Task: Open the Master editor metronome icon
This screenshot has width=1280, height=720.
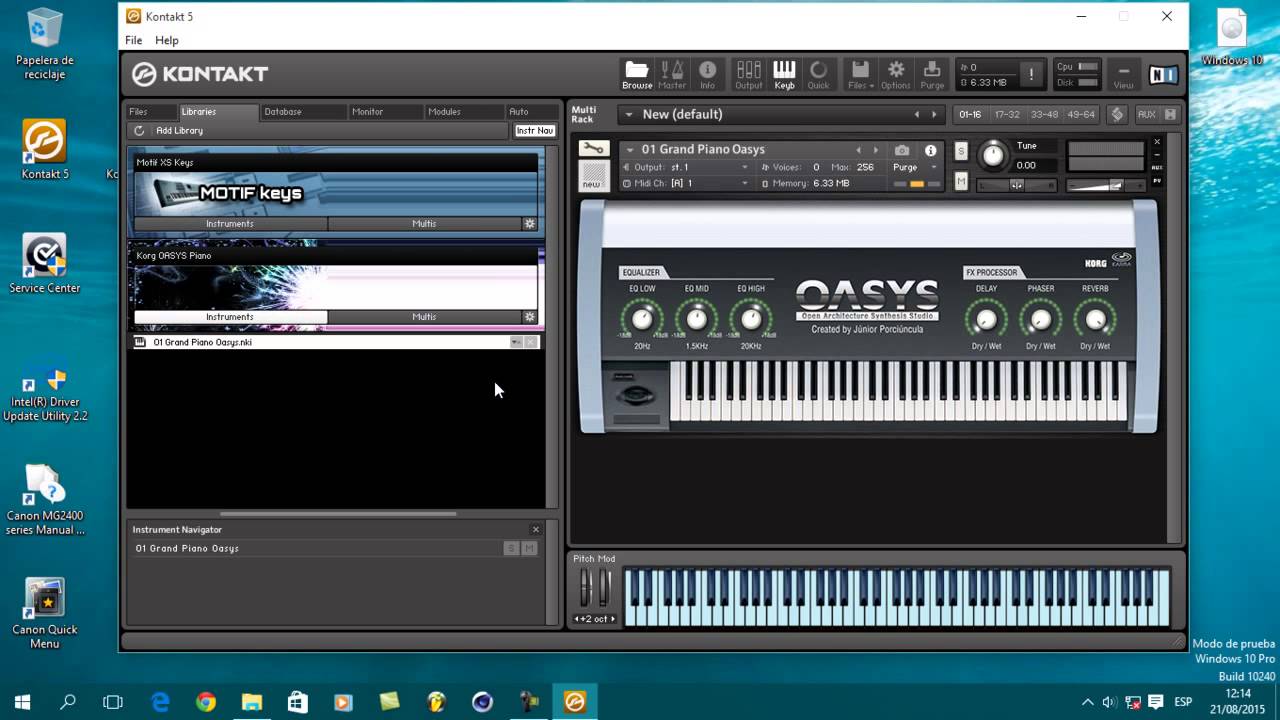Action: coord(672,74)
